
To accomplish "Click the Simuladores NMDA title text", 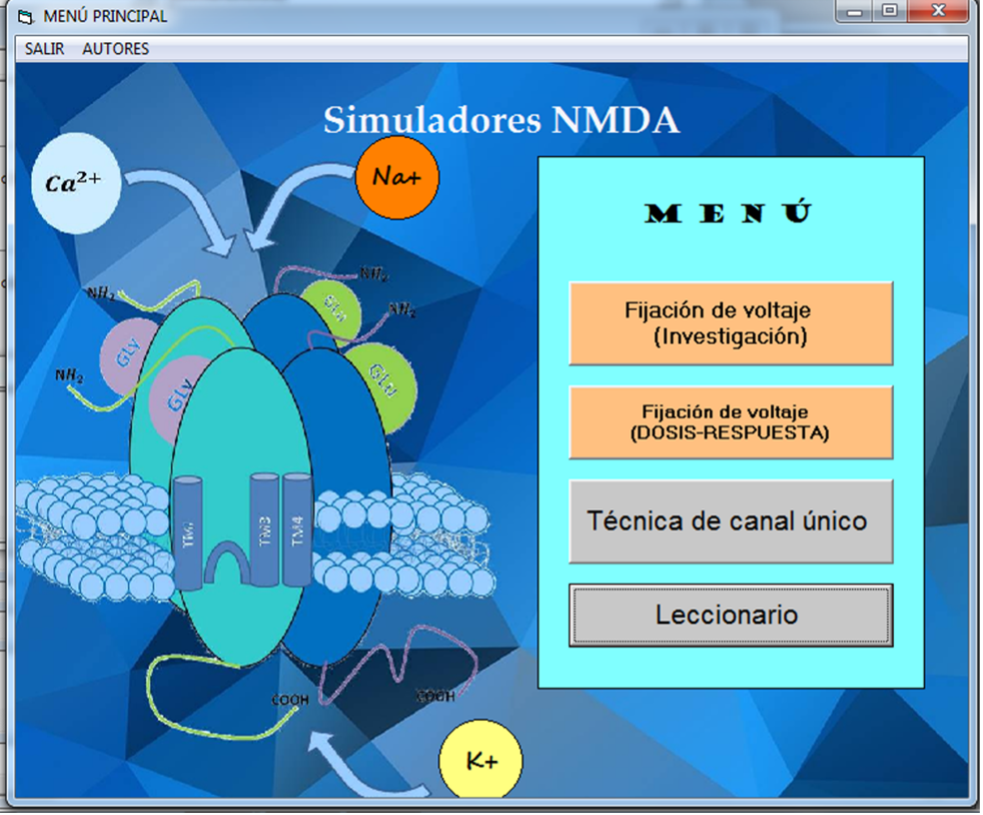I will (501, 121).
